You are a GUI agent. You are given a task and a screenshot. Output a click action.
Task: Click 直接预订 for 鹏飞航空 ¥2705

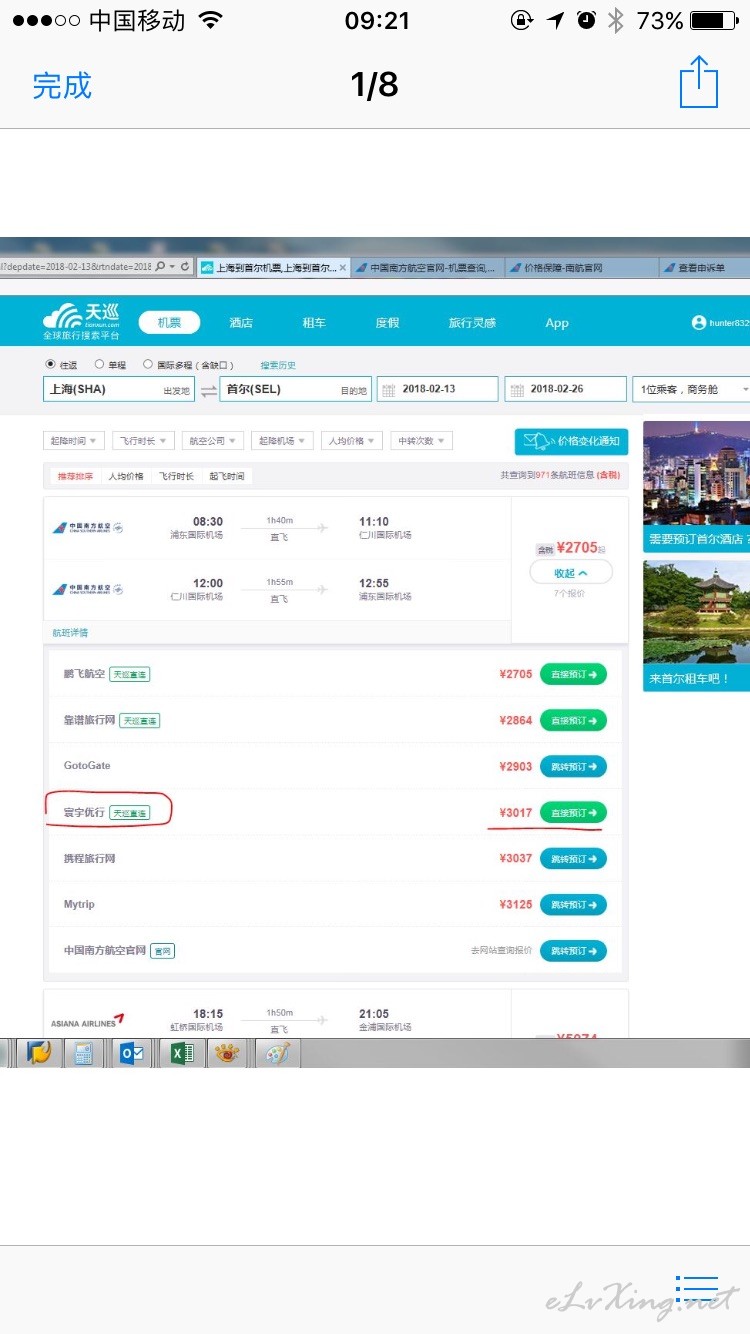(573, 675)
